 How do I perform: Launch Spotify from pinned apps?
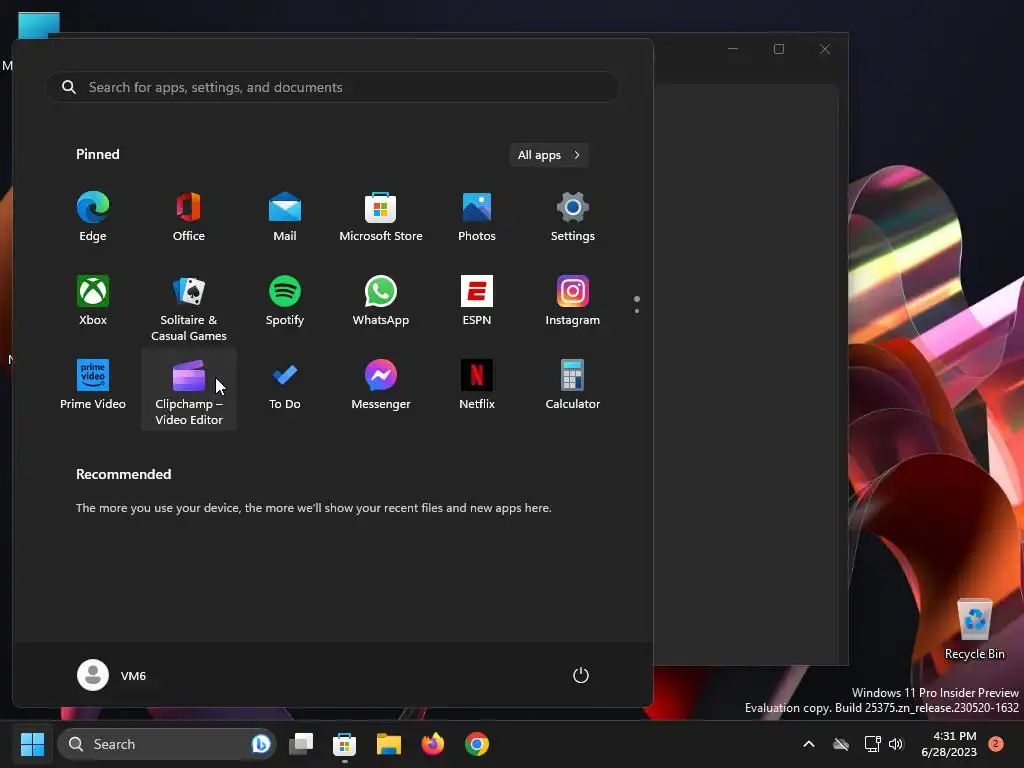click(x=285, y=300)
